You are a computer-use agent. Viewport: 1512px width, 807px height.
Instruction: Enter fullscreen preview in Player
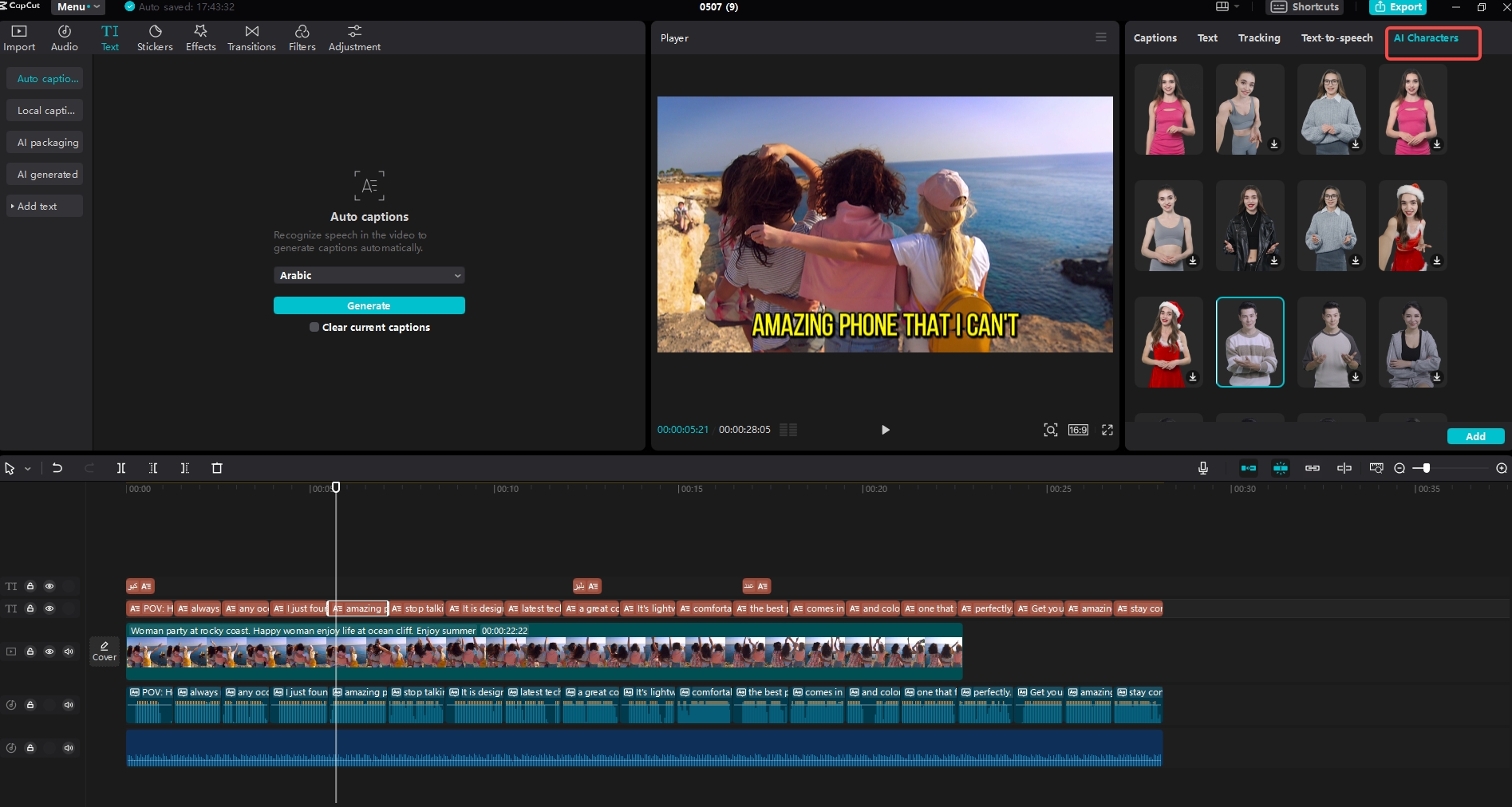coord(1107,430)
